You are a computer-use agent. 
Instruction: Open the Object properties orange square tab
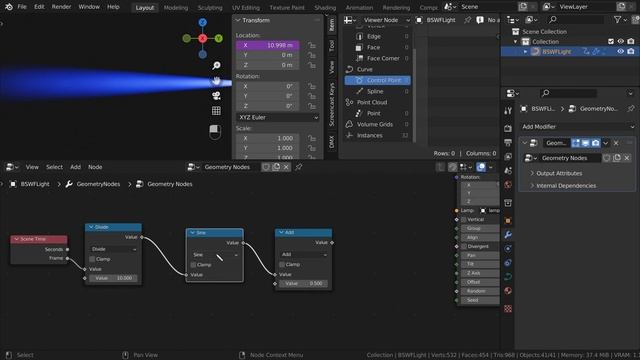(508, 221)
